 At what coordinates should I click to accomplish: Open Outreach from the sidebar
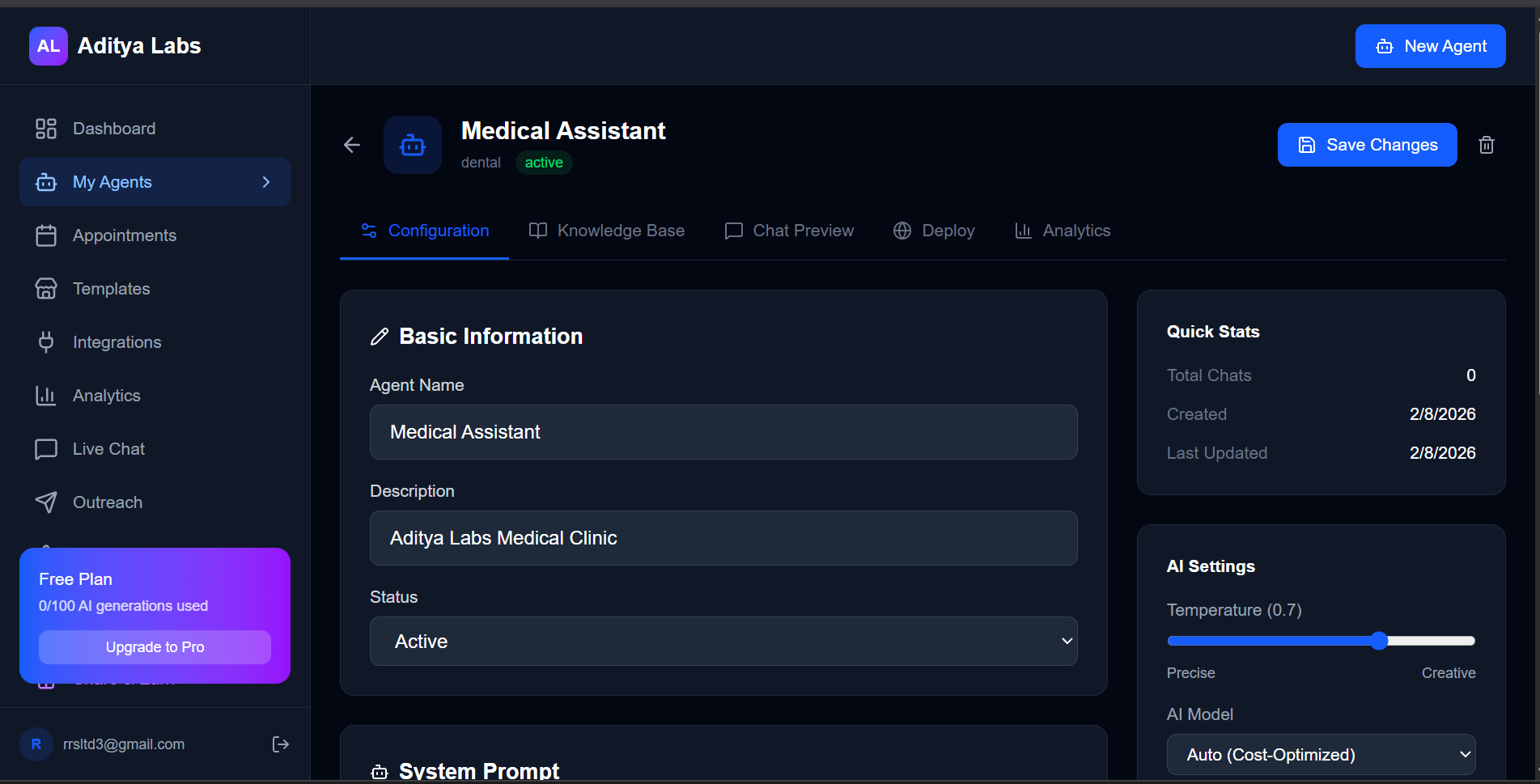(x=155, y=502)
